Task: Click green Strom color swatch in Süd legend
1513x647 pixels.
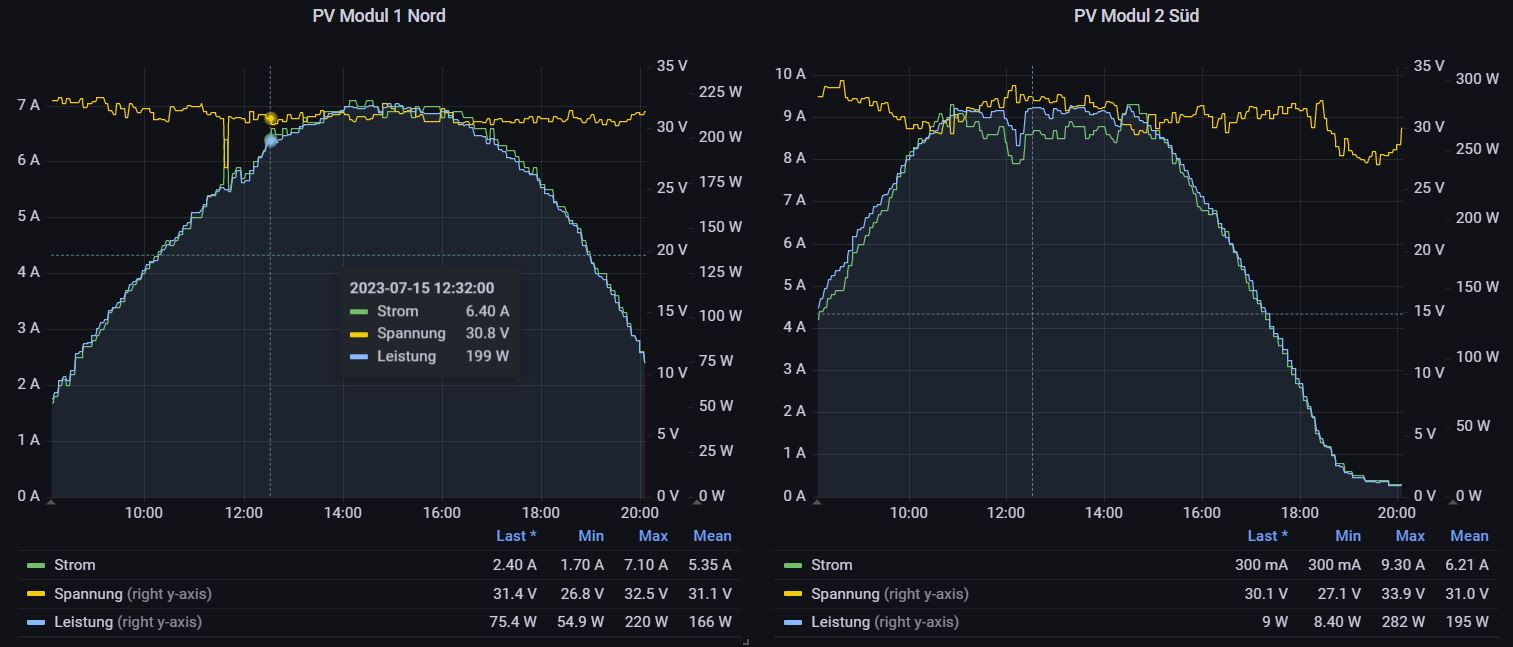Action: (792, 566)
